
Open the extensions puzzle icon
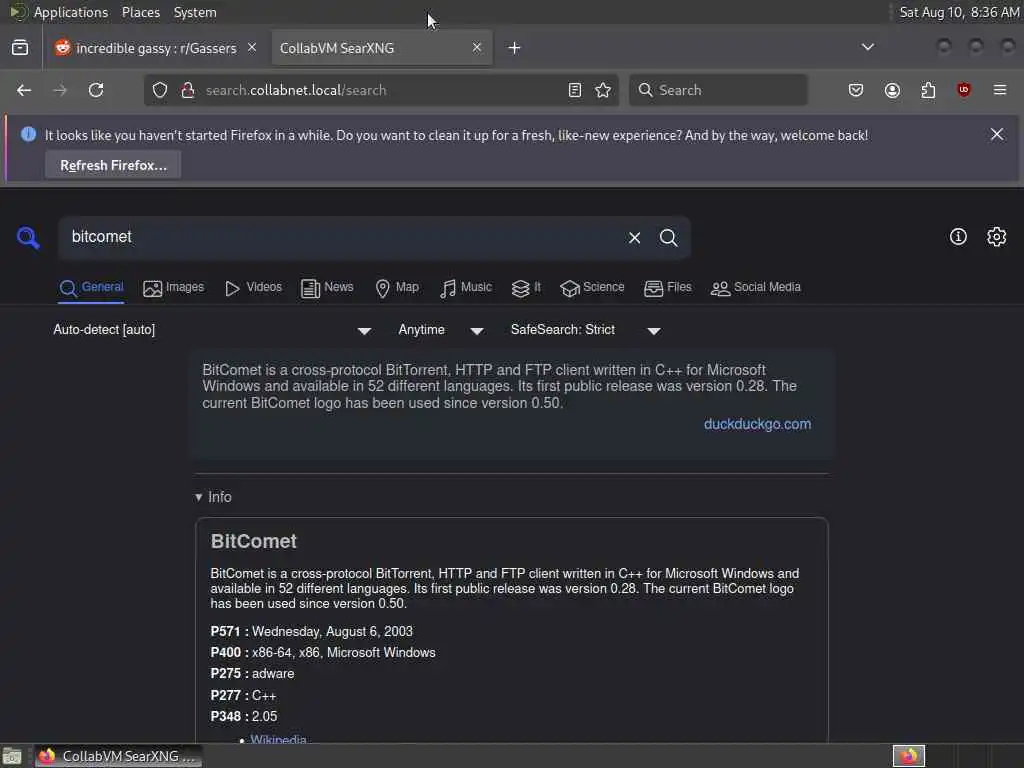(x=928, y=90)
